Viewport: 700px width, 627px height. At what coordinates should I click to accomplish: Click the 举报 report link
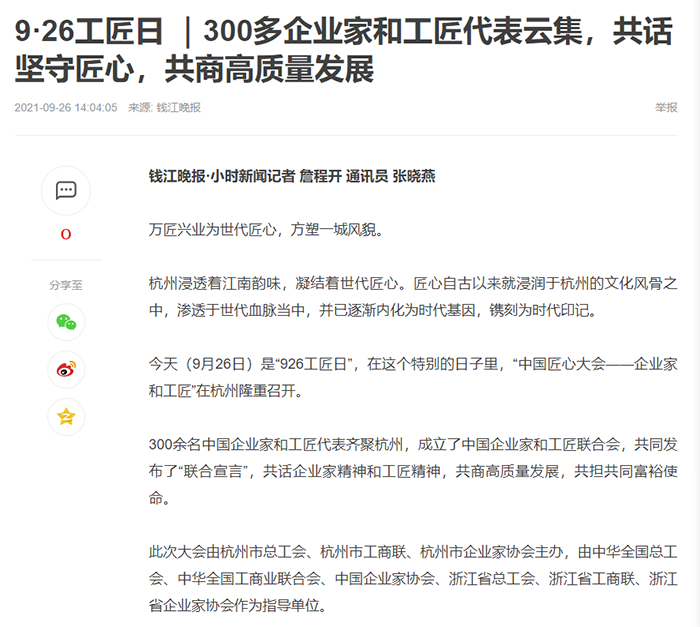(x=666, y=108)
